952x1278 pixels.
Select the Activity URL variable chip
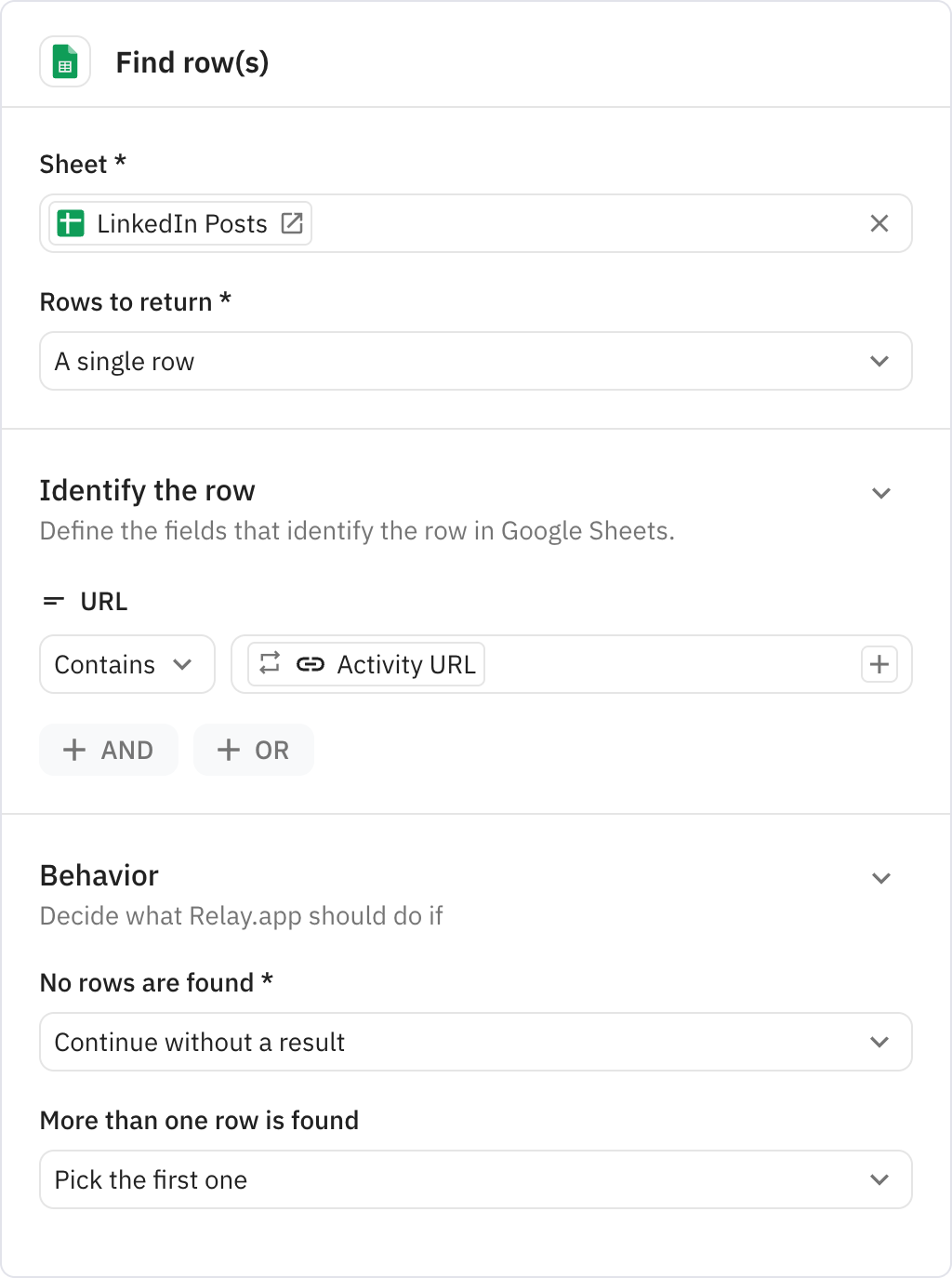[366, 664]
